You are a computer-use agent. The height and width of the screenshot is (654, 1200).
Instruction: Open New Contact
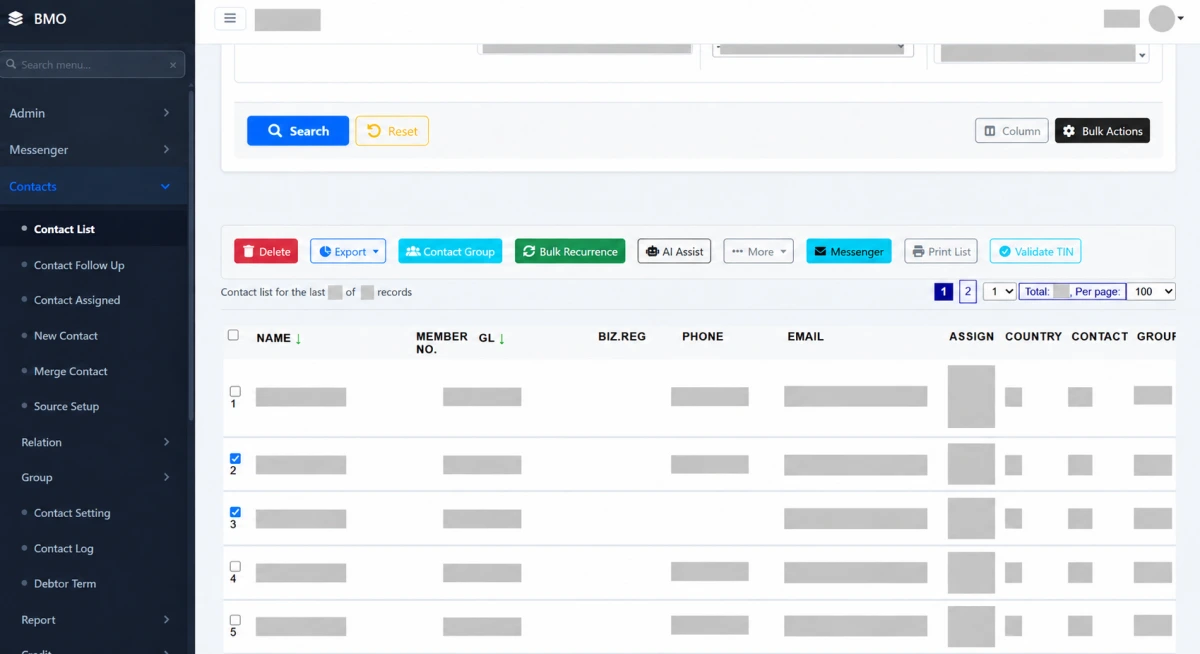(x=66, y=336)
